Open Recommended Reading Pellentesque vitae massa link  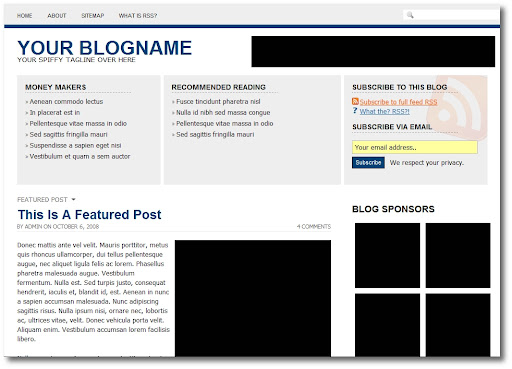tap(225, 123)
